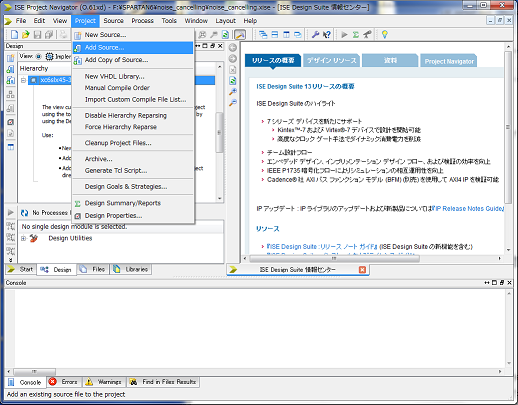
Task: Switch to the Warnings console tab
Action: [104, 382]
